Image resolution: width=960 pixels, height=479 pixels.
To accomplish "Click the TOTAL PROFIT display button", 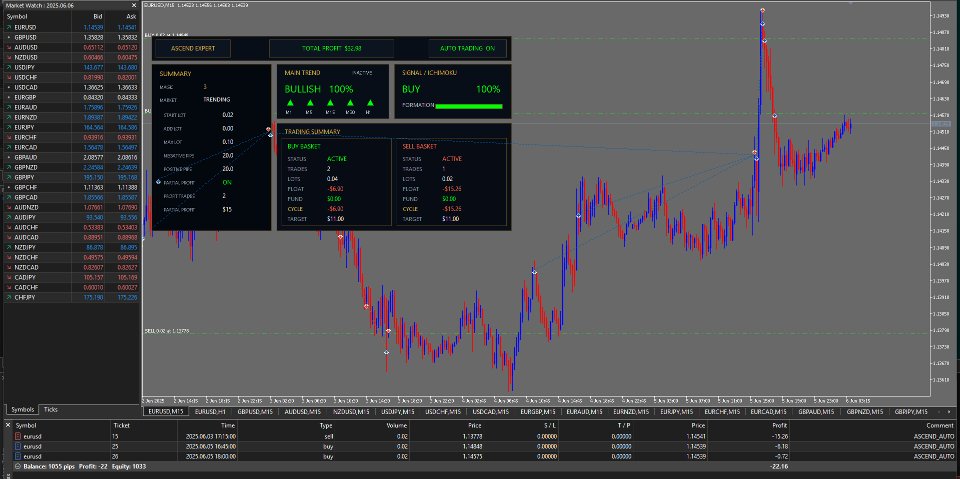I will point(331,48).
